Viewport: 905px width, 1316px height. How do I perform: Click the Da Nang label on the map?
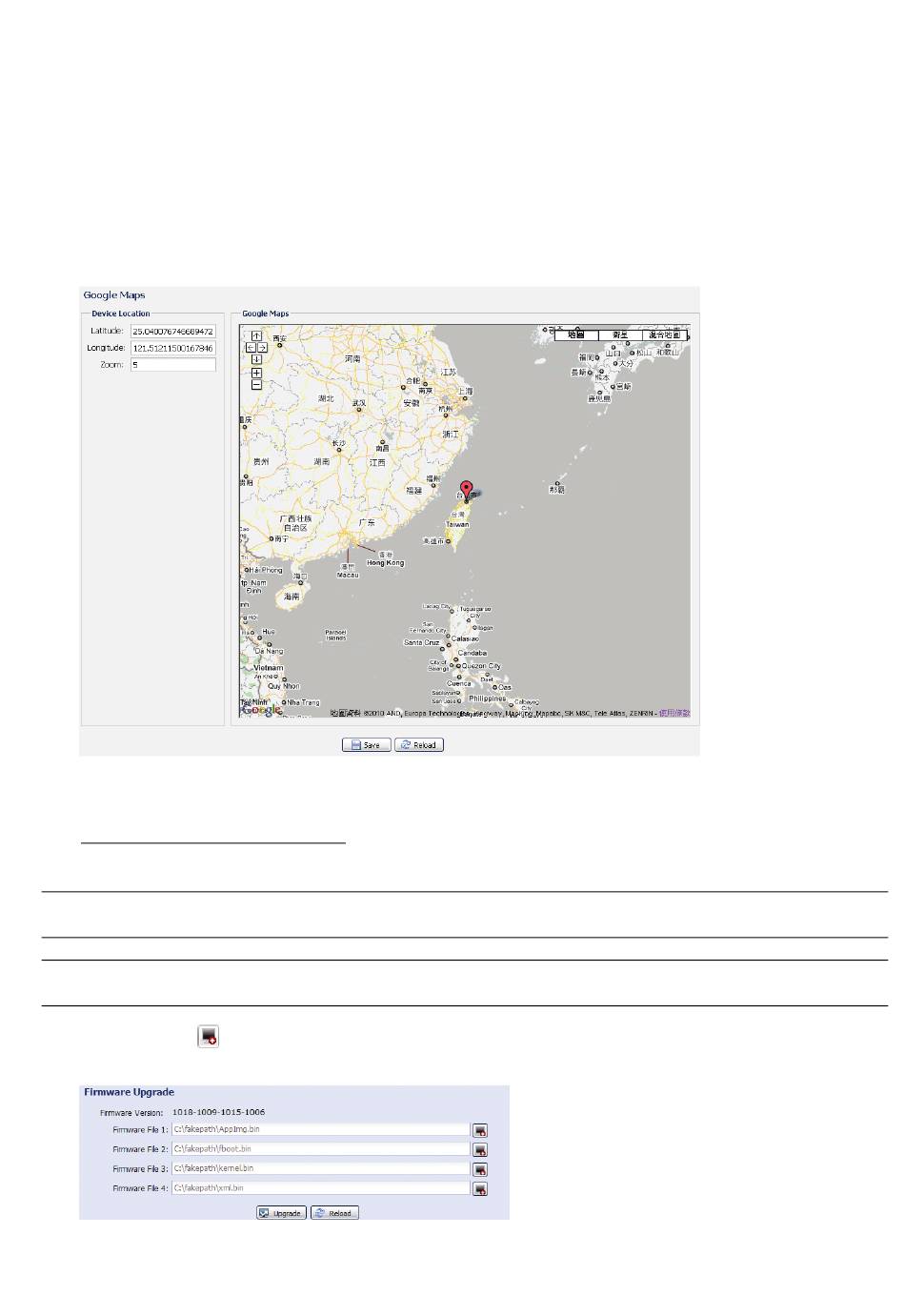tap(269, 652)
